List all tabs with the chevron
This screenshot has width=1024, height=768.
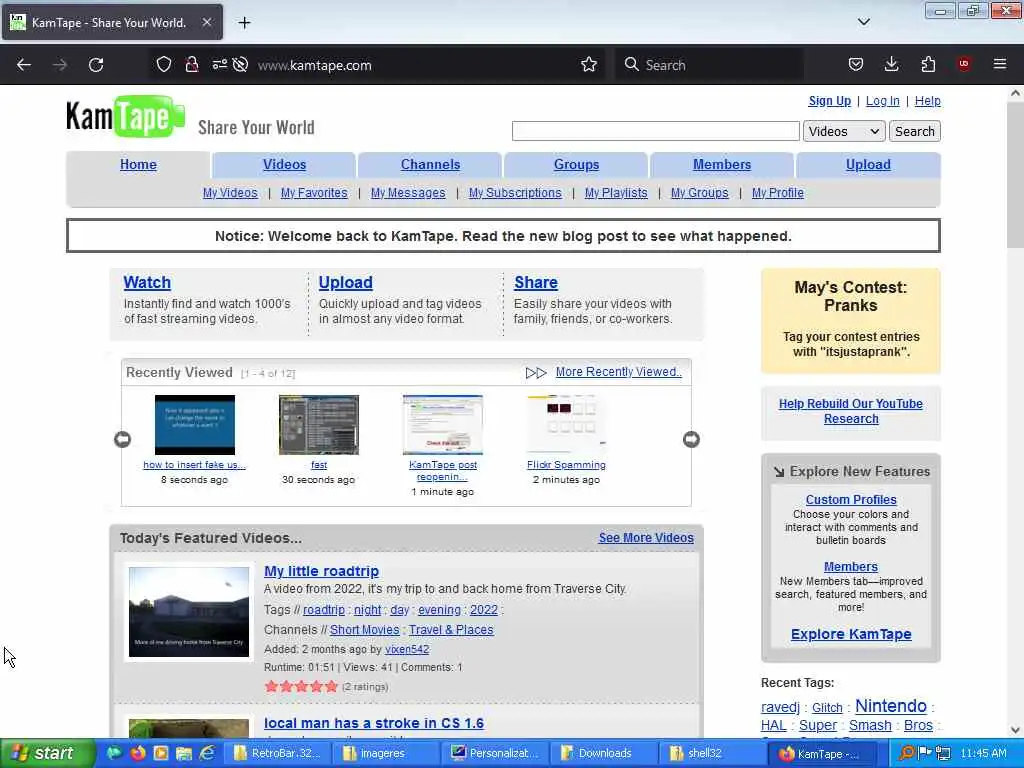click(863, 22)
